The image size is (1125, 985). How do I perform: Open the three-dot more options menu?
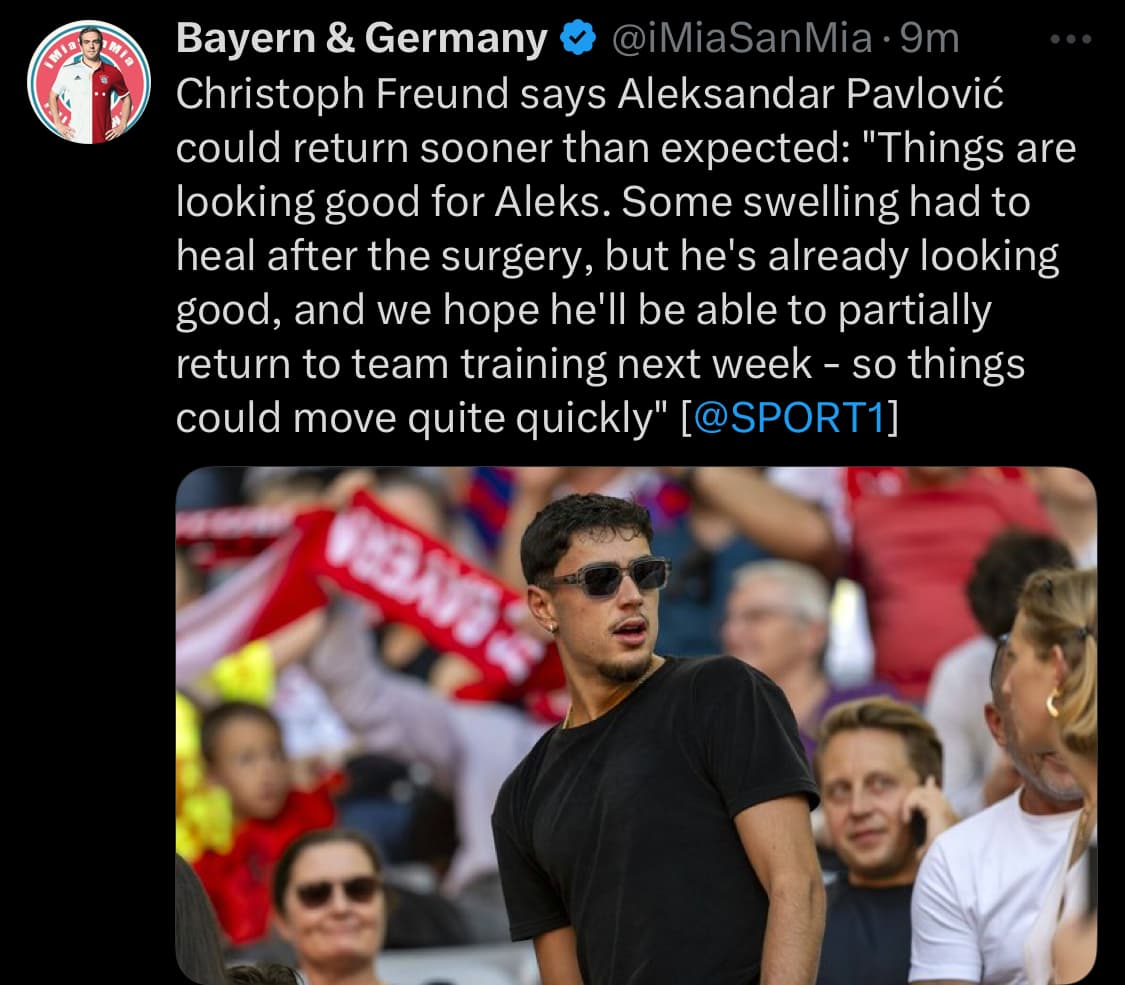click(x=1070, y=39)
